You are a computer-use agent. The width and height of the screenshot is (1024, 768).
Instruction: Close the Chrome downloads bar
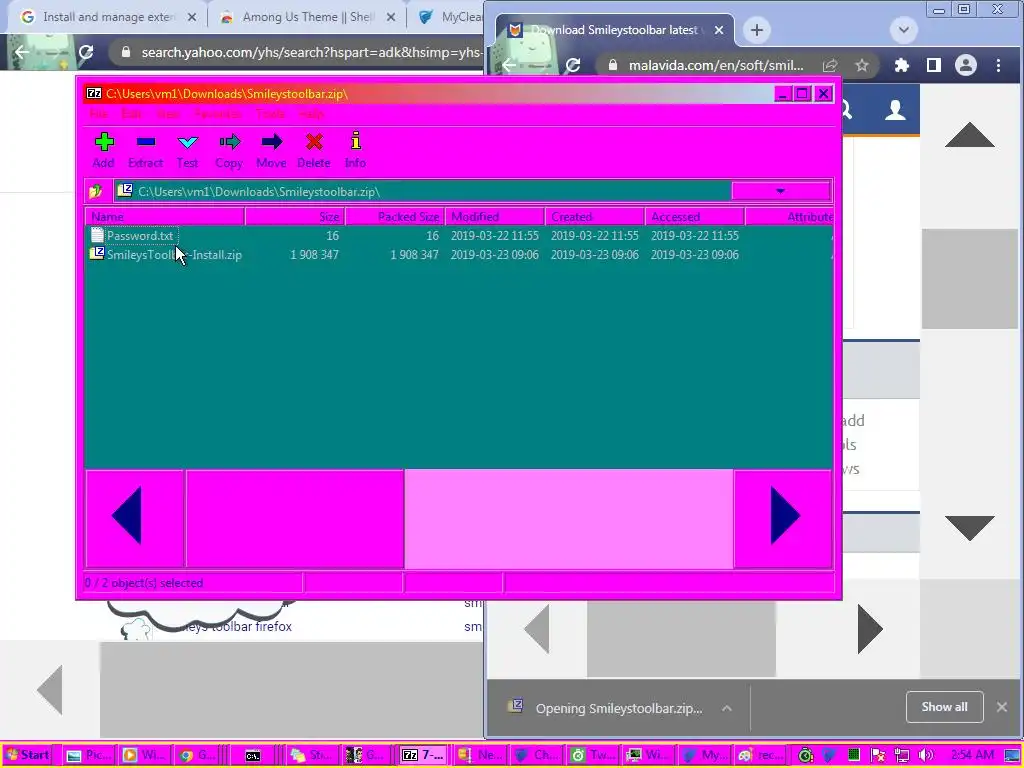tap(1002, 707)
